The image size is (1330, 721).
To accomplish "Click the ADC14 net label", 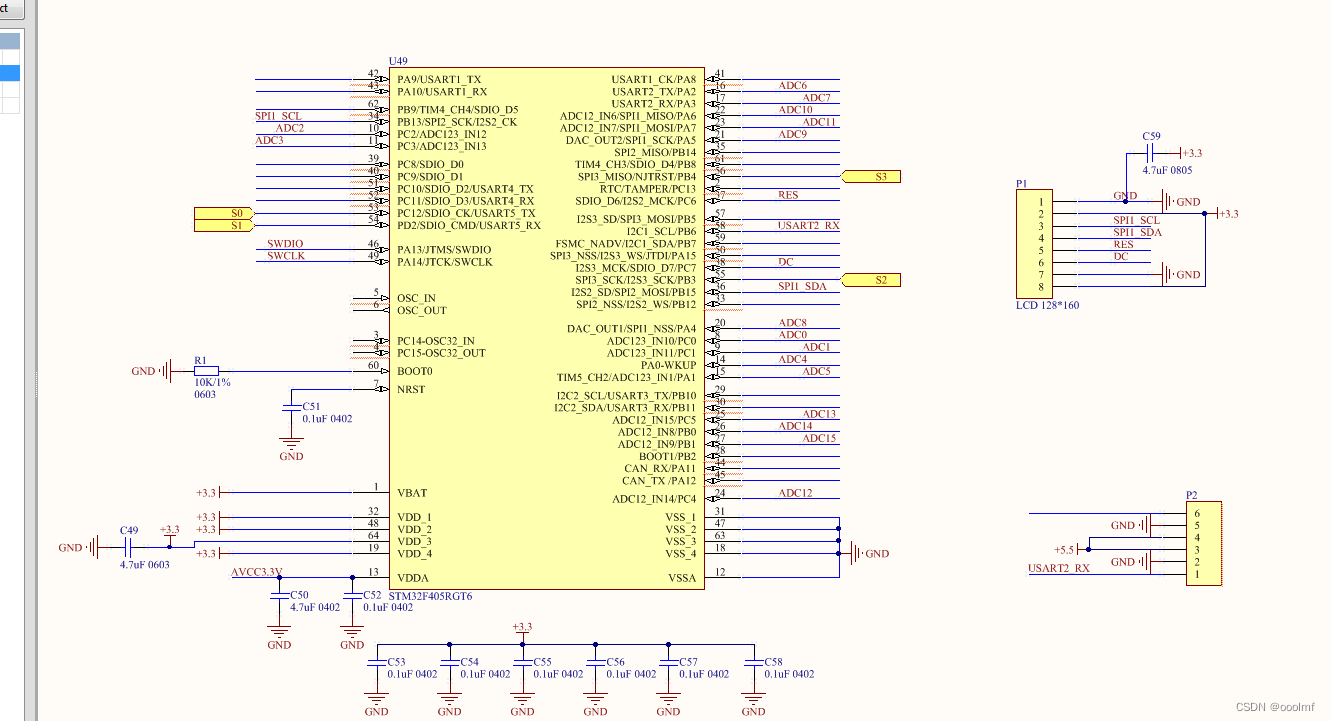I will (x=796, y=426).
